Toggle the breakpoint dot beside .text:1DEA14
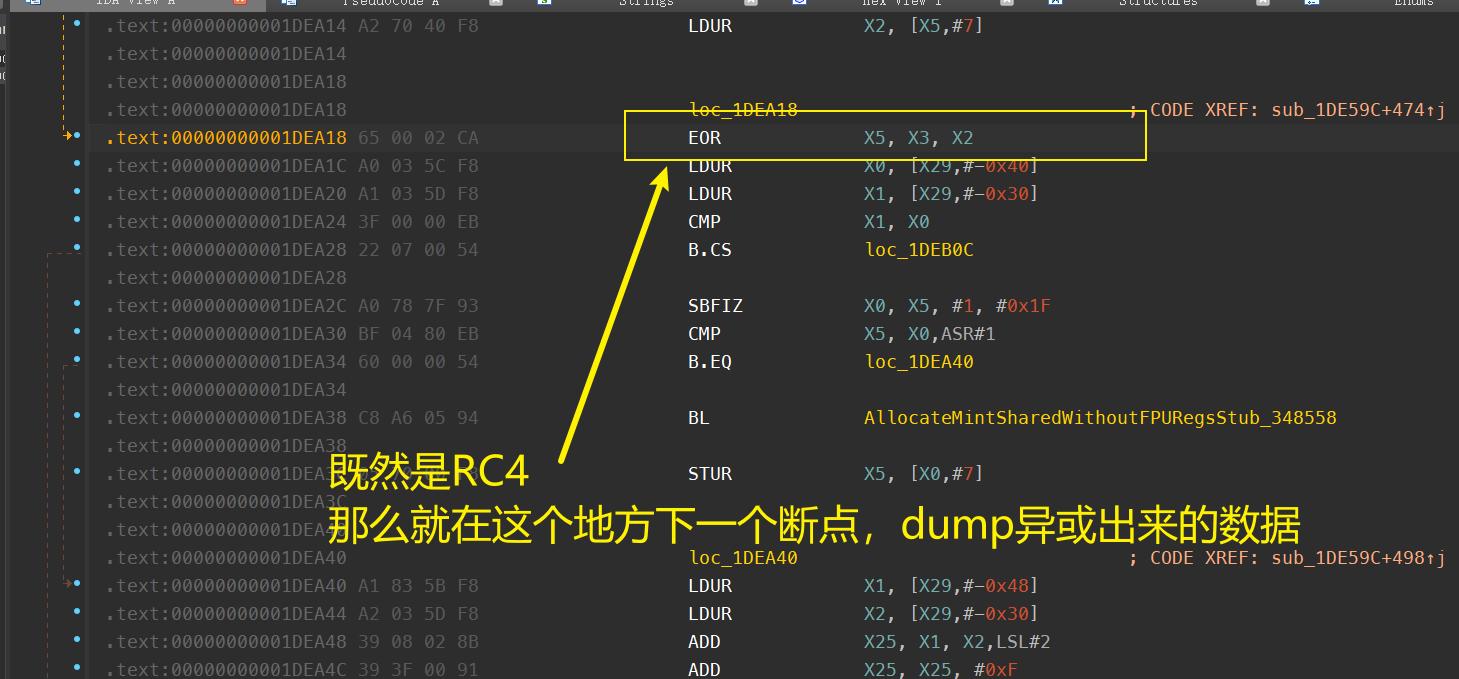The height and width of the screenshot is (679, 1459). click(76, 22)
